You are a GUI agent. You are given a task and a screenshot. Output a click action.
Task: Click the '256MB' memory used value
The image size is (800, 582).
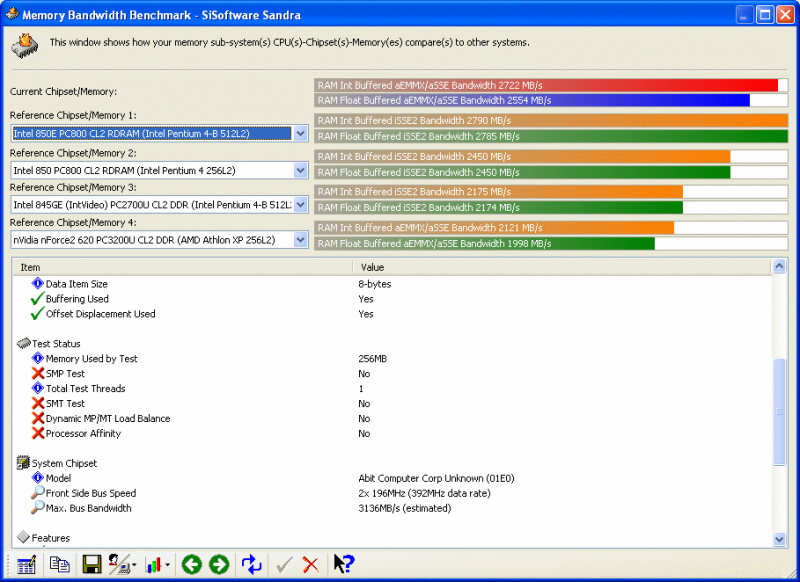pos(372,359)
